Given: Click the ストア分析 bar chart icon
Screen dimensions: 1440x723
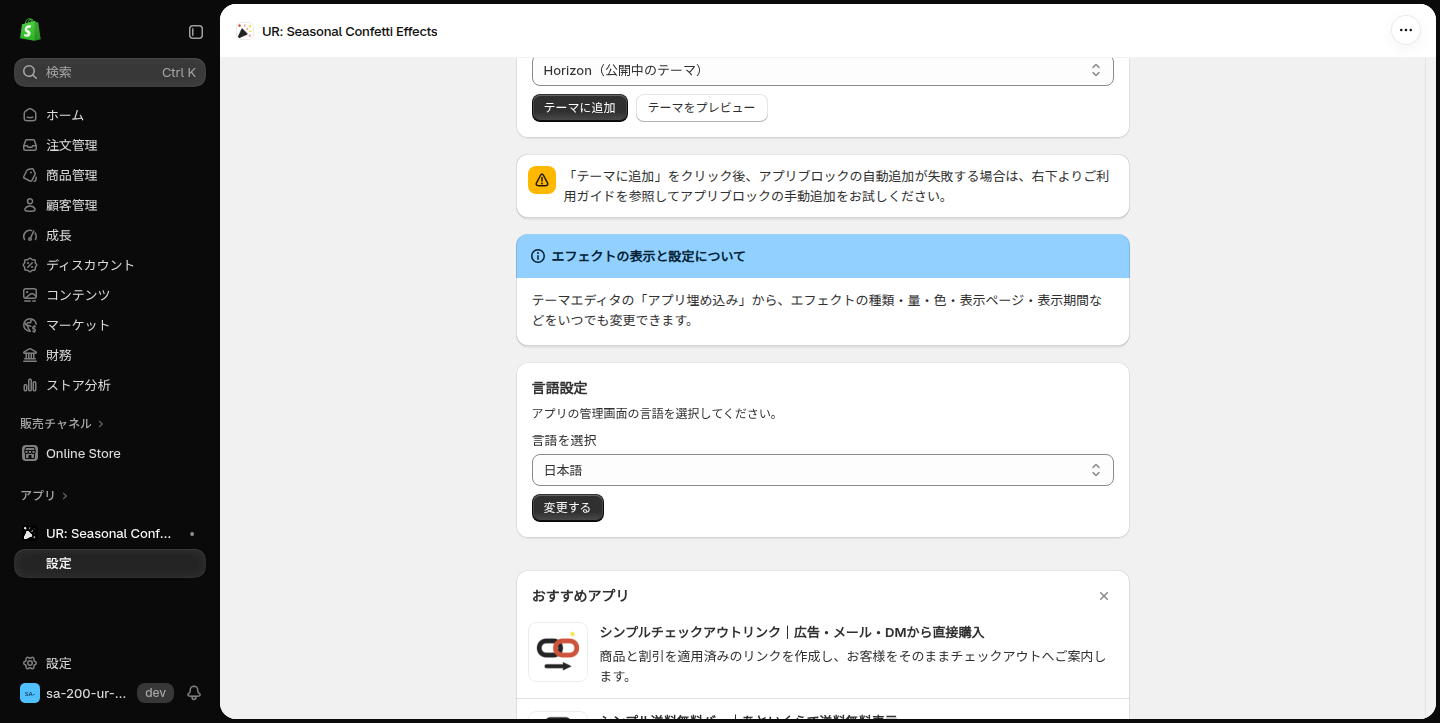Looking at the screenshot, I should [x=30, y=385].
